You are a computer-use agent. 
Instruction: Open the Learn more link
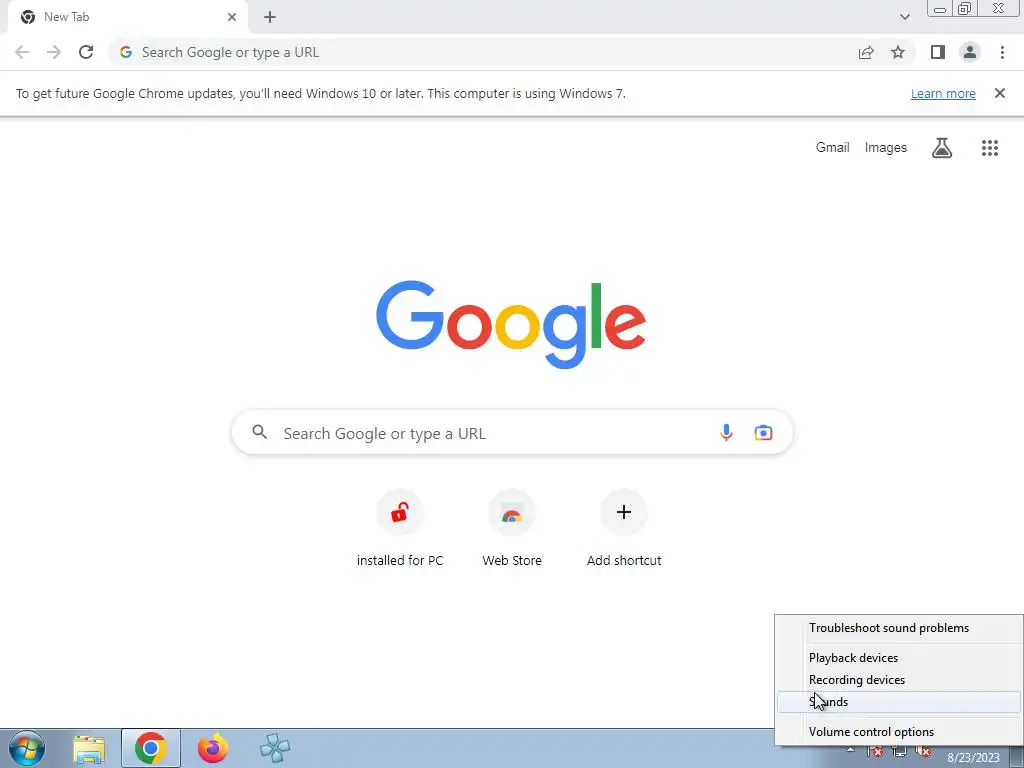tap(943, 93)
